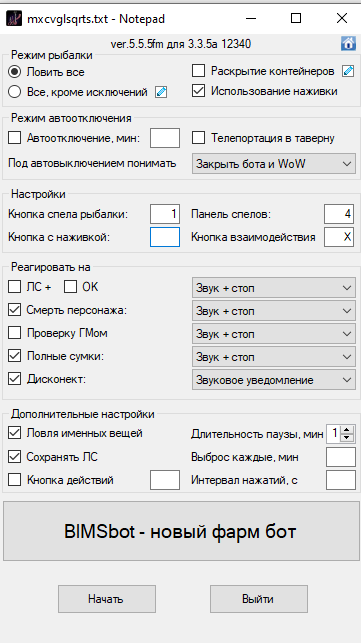Select the Ловить все radio button
The width and height of the screenshot is (361, 643).
coord(14,72)
